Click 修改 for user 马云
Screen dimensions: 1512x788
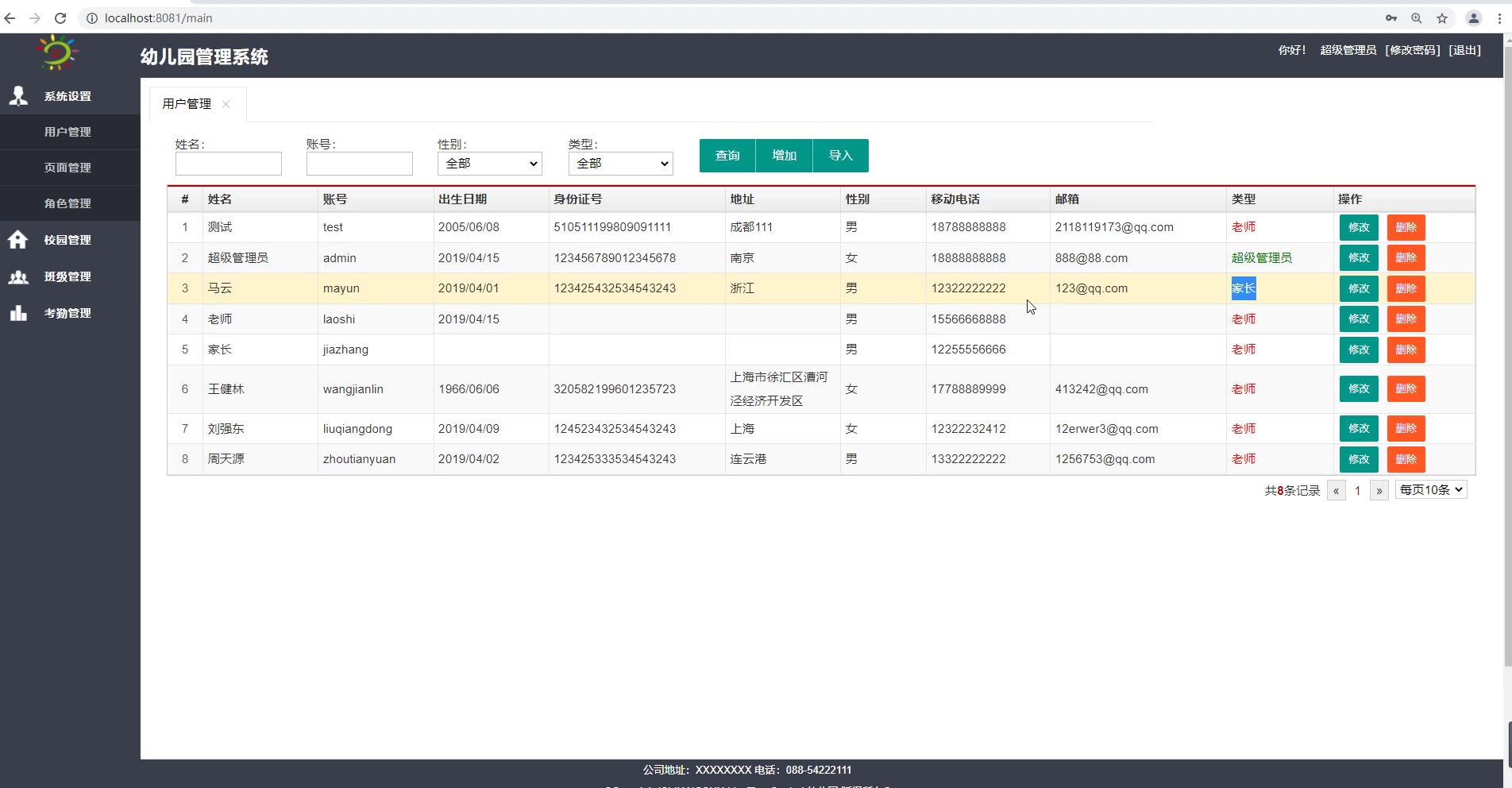[1358, 288]
